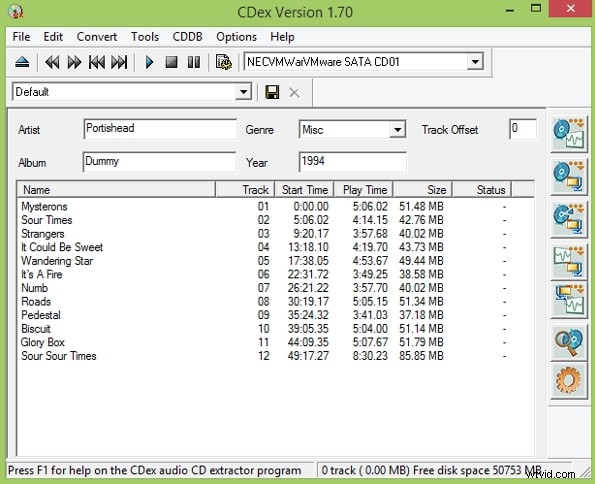595x484 pixels.
Task: Click the rewind (skip back) button
Action: click(x=52, y=62)
